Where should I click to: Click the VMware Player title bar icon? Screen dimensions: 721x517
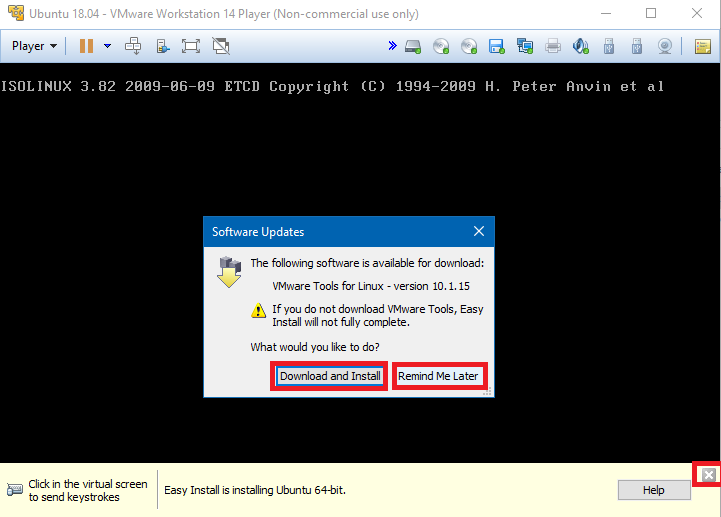pyautogui.click(x=16, y=13)
